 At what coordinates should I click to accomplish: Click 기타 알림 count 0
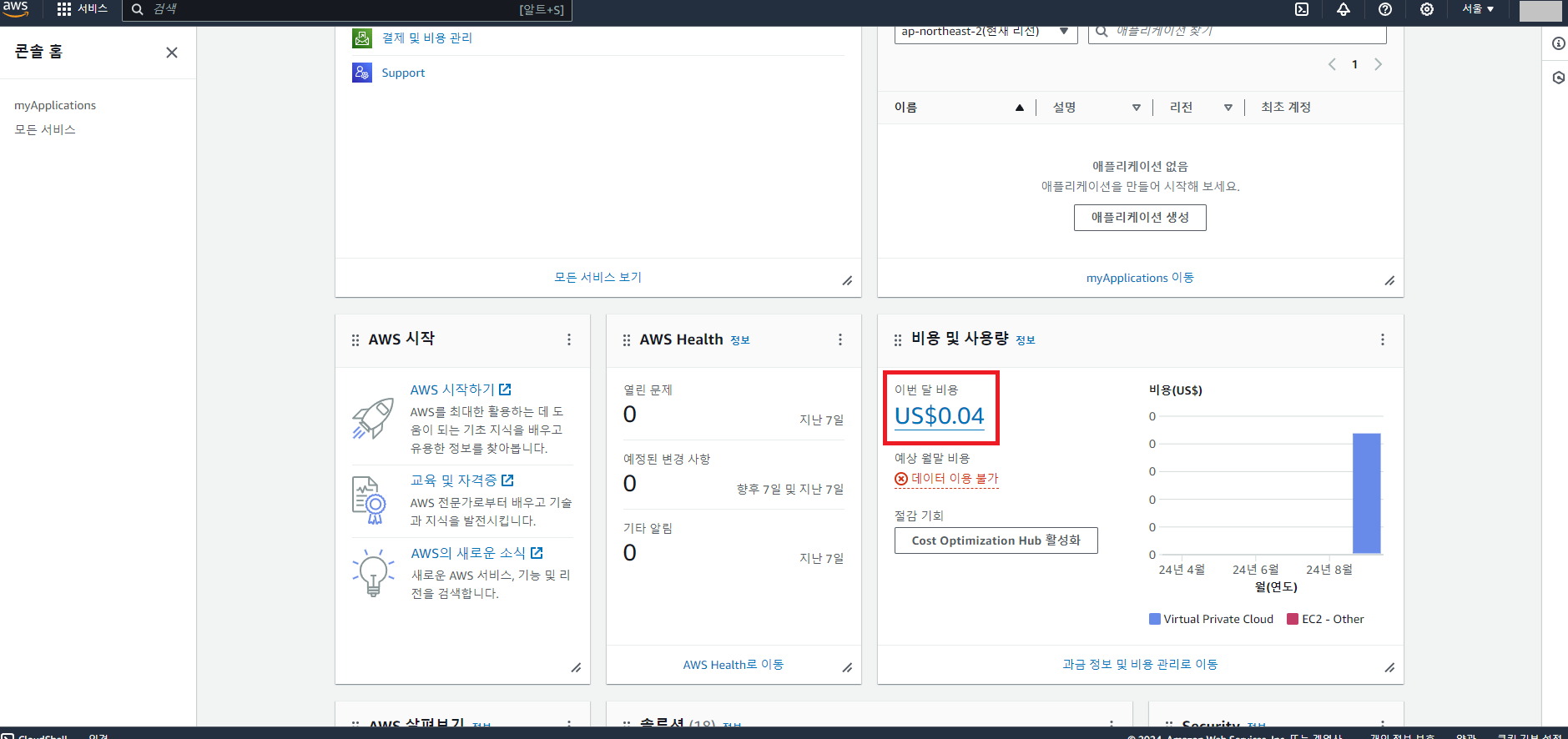point(630,552)
